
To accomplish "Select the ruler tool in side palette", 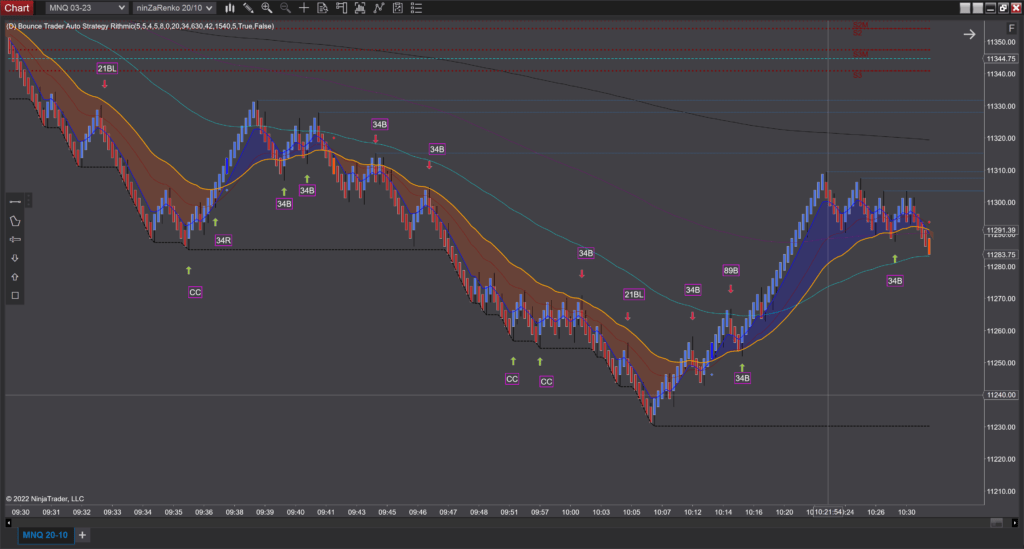I will pos(15,240).
